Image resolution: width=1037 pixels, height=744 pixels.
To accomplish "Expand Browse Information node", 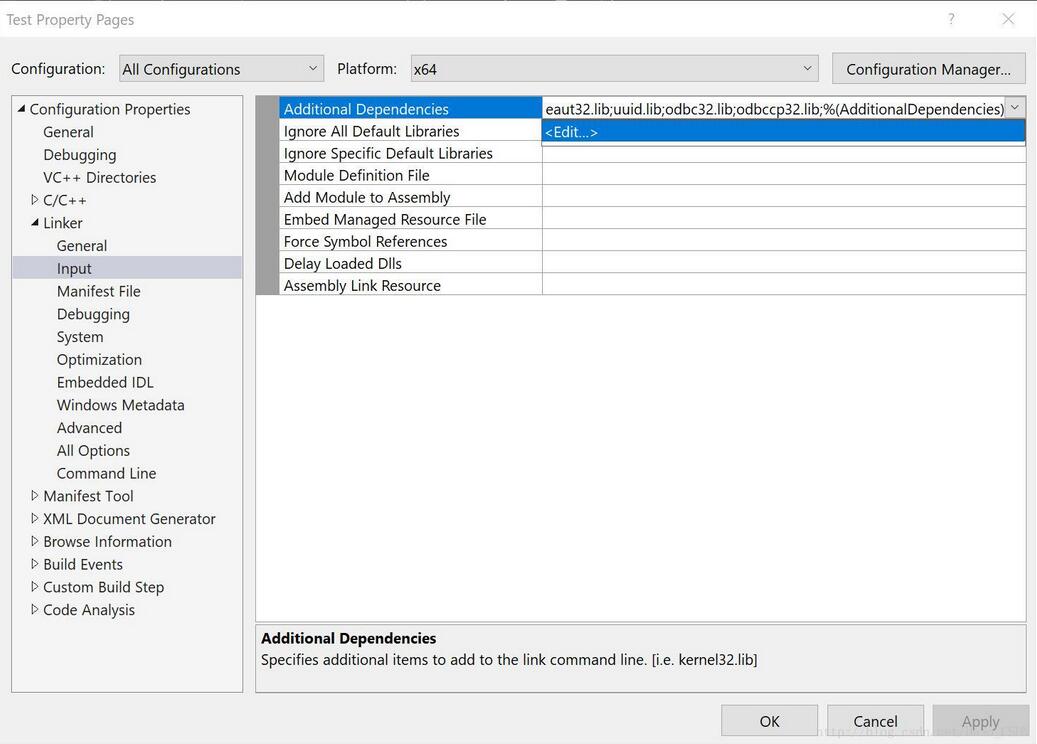I will (x=34, y=541).
